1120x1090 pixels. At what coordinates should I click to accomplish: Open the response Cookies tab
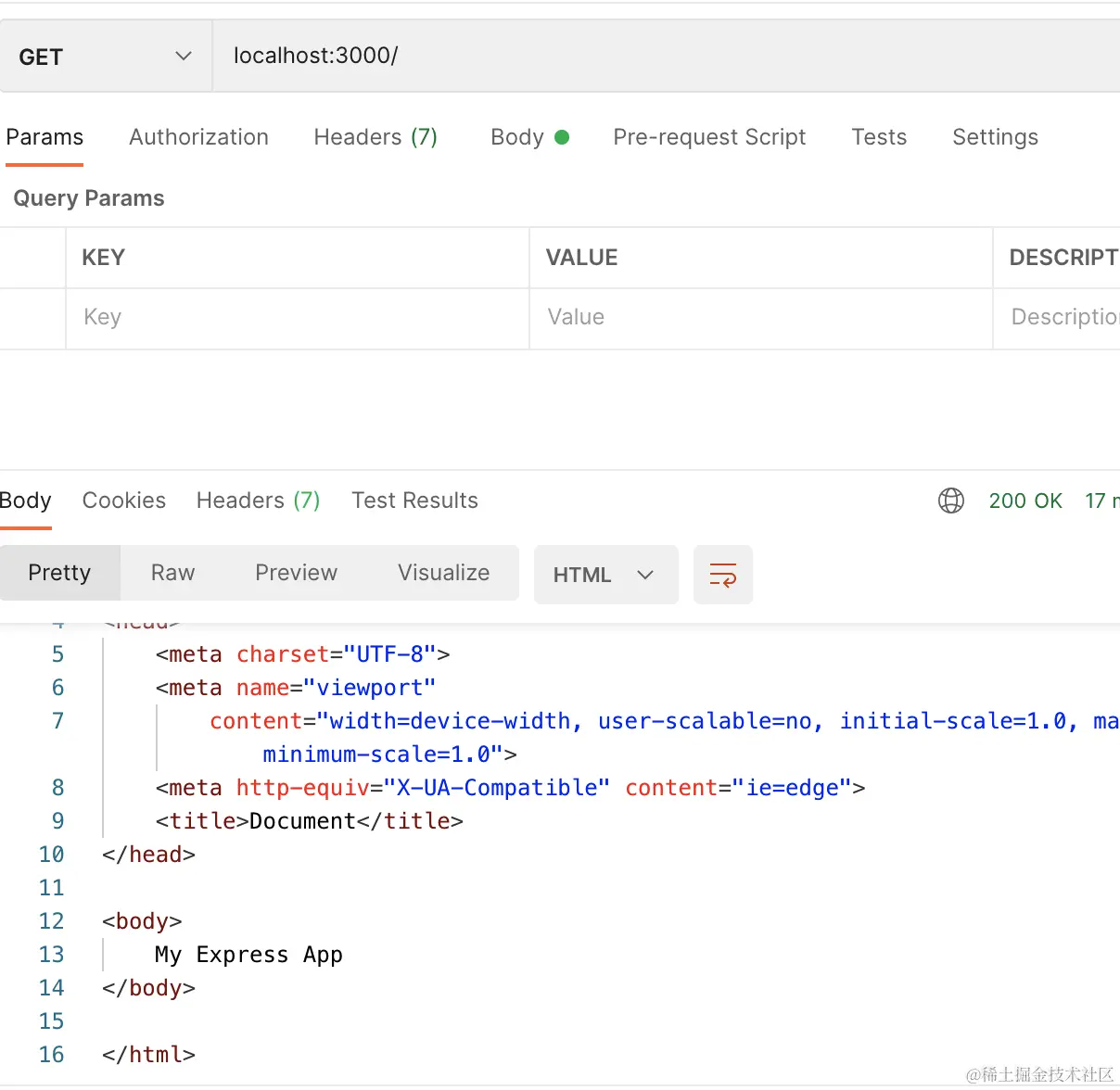(x=124, y=501)
